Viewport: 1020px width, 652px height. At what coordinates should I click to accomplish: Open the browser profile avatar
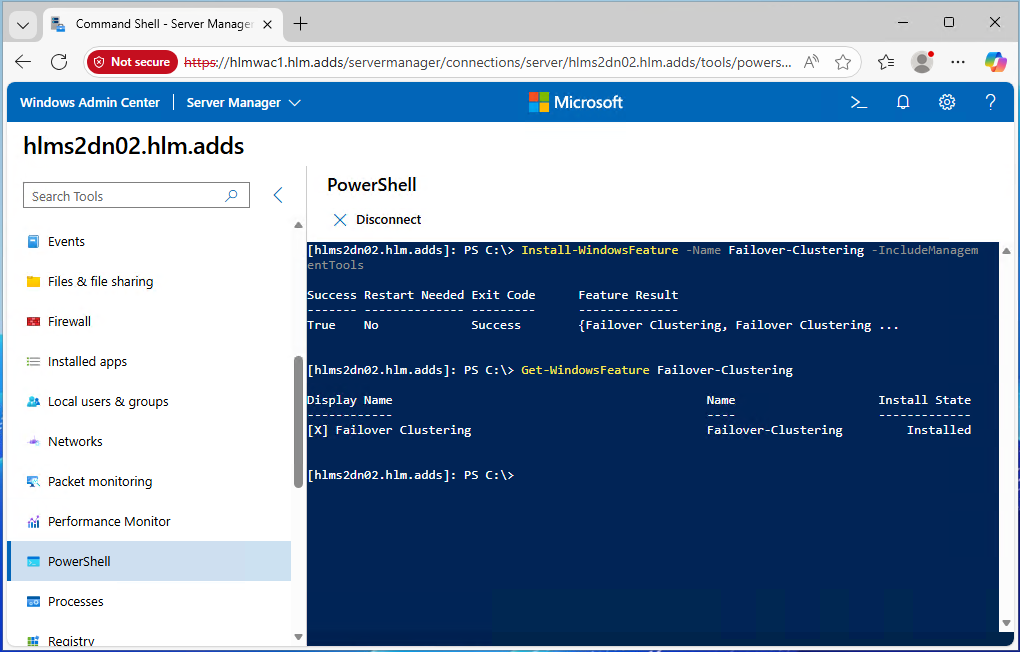click(922, 62)
